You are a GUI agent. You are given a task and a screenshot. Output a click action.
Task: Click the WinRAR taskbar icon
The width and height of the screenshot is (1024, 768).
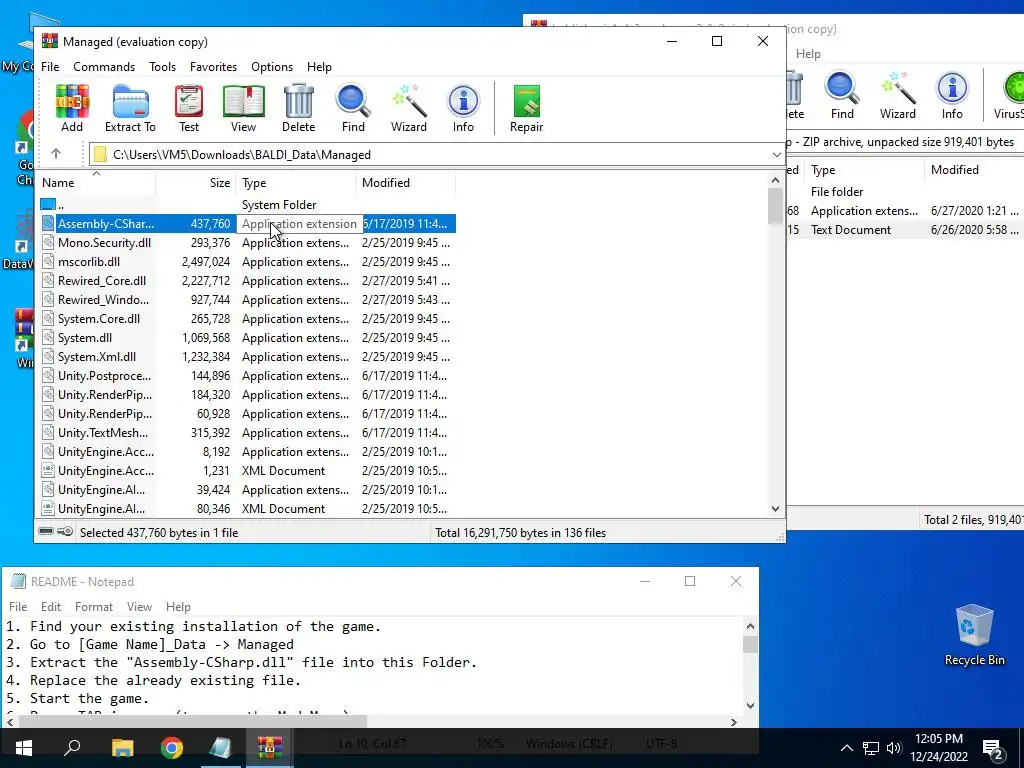[x=269, y=748]
